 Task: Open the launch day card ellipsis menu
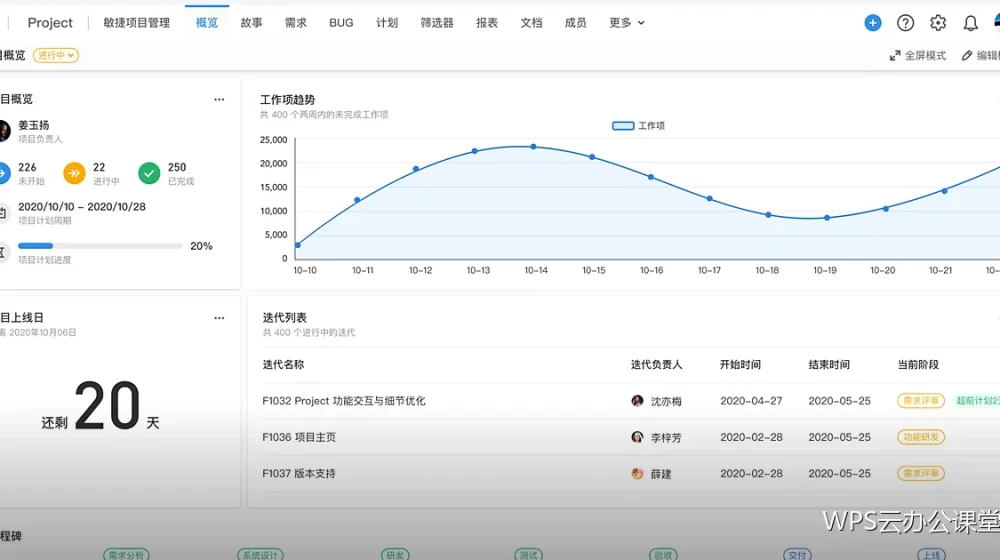click(219, 318)
